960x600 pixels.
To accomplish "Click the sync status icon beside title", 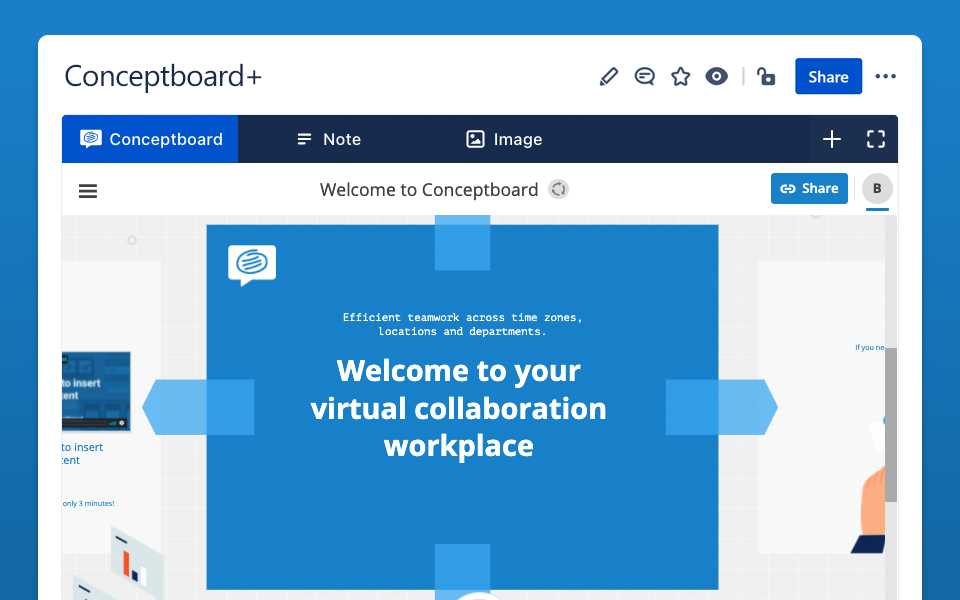I will click(x=558, y=189).
